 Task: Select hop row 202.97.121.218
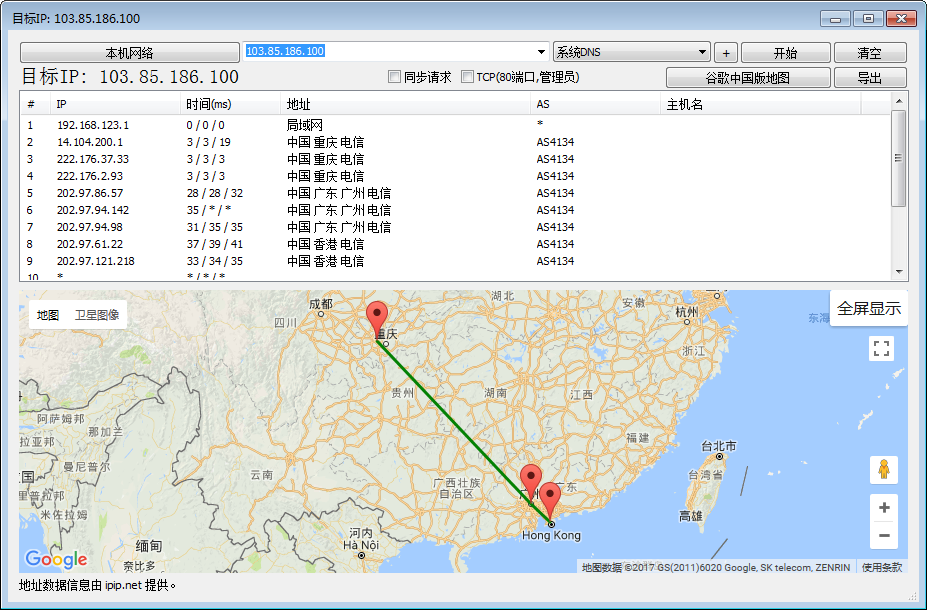point(455,261)
